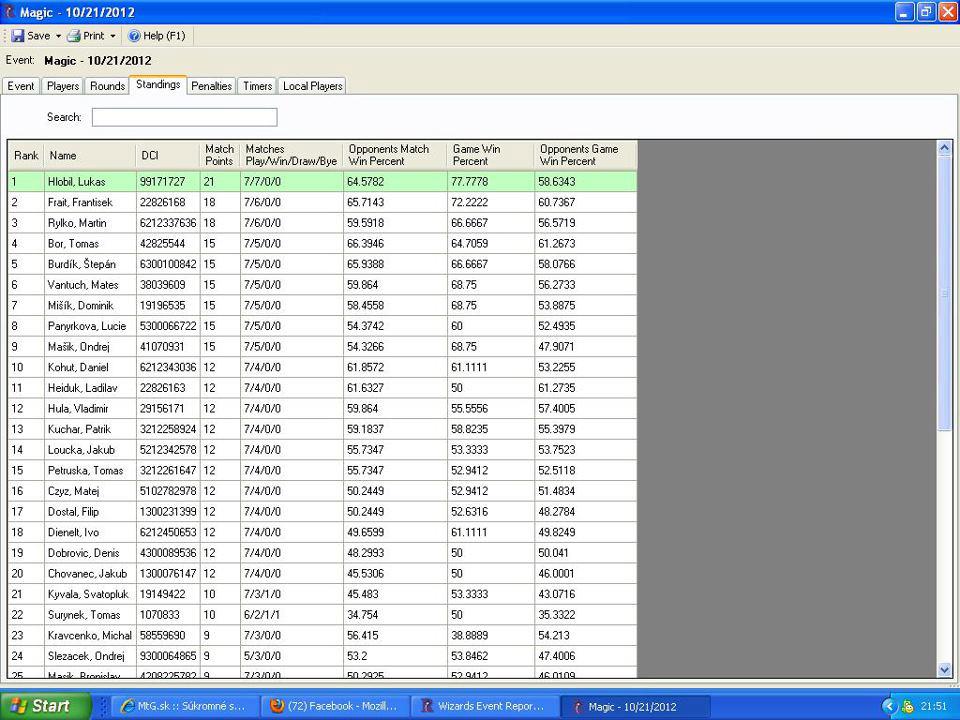Sort by the Rank column header

pyautogui.click(x=26, y=156)
